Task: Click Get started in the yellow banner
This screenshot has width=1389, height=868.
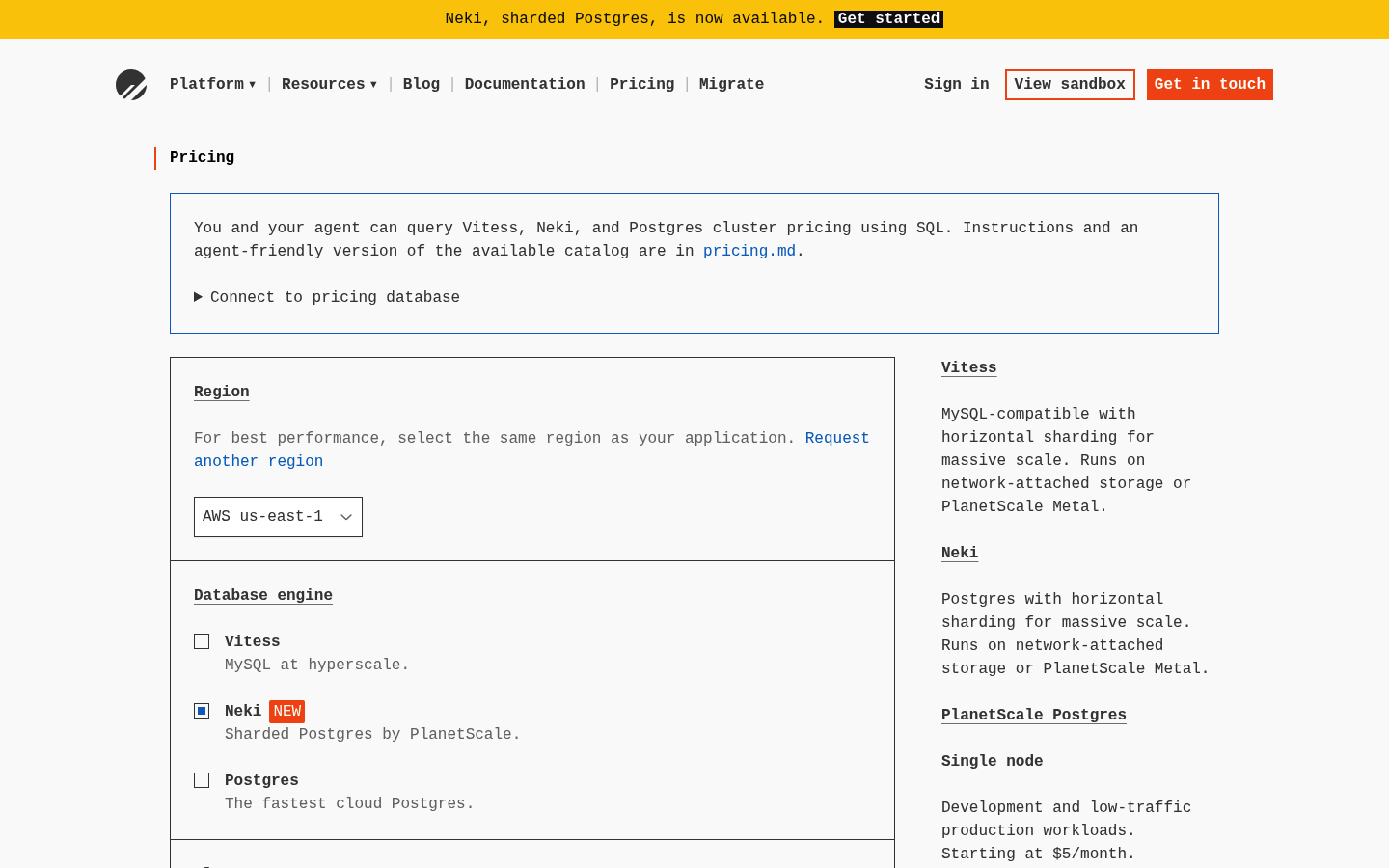Action: (888, 18)
